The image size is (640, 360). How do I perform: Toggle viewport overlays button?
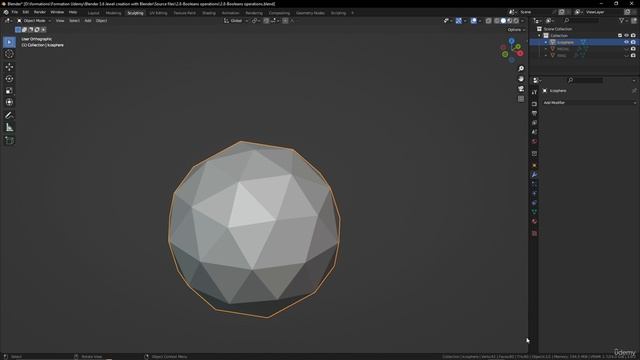pos(473,20)
